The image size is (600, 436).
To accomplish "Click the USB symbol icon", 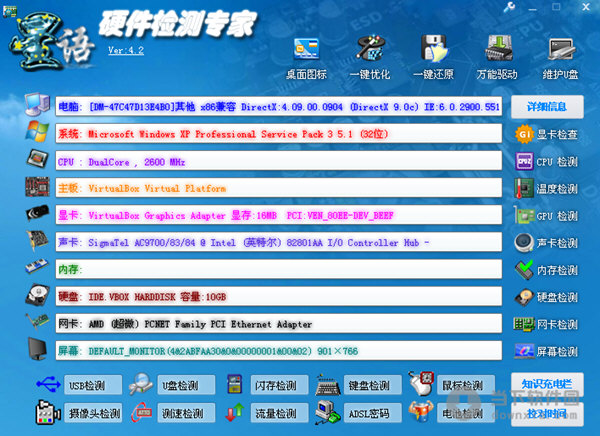I will [49, 384].
